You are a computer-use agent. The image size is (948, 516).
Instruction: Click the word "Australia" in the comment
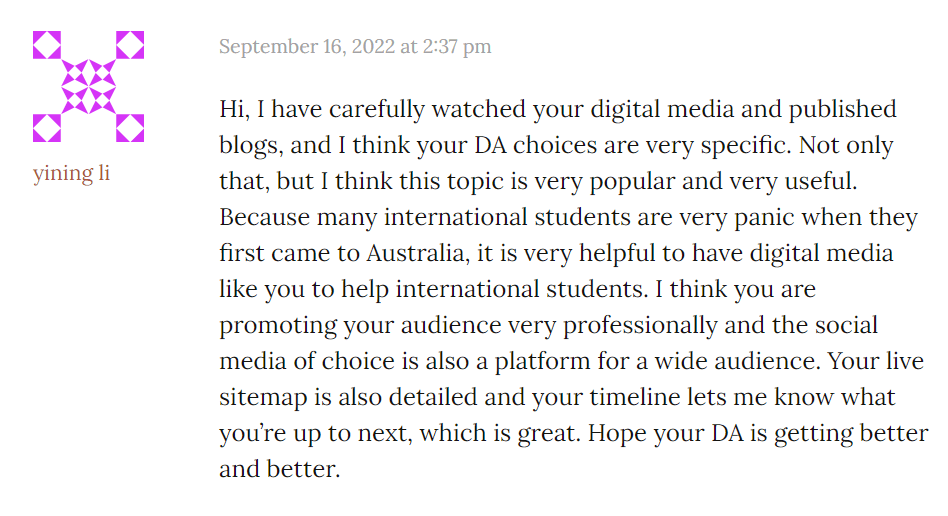tap(415, 253)
